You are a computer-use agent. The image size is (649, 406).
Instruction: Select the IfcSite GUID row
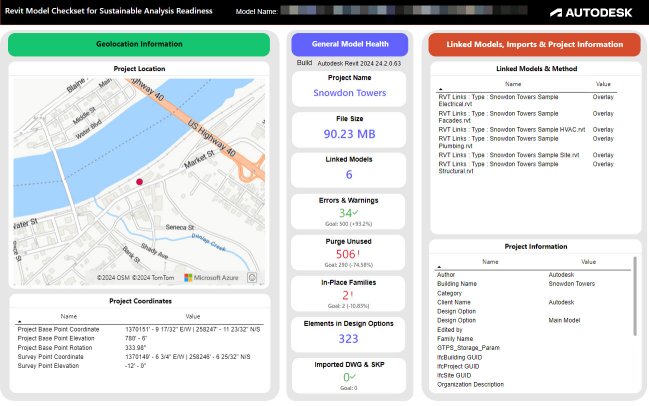pos(533,375)
